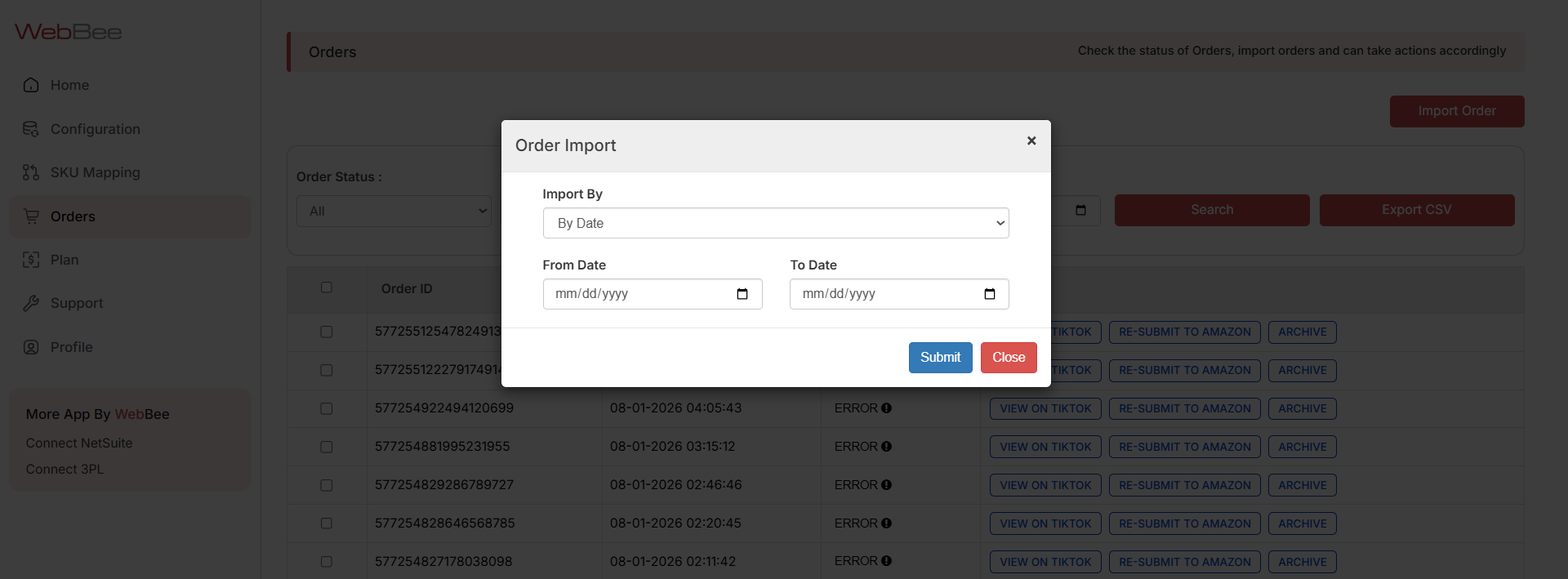This screenshot has height=579, width=1568.
Task: Dismiss the Order Import dialog with X
Action: [x=1031, y=140]
